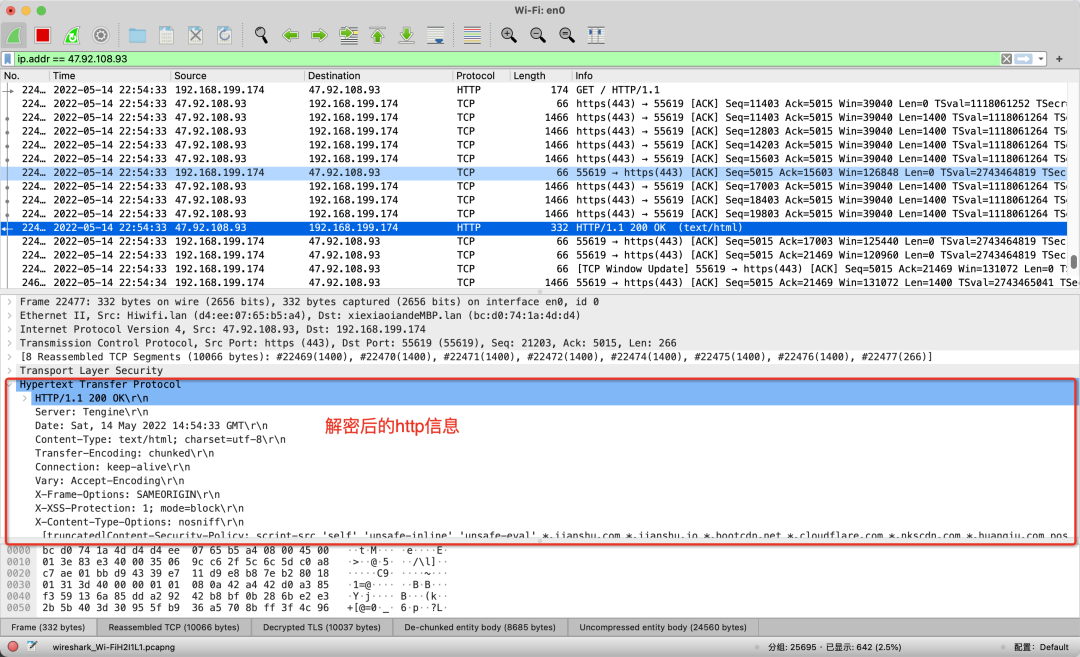This screenshot has height=657, width=1080.
Task: Apply the display filter arrow
Action: point(1024,59)
